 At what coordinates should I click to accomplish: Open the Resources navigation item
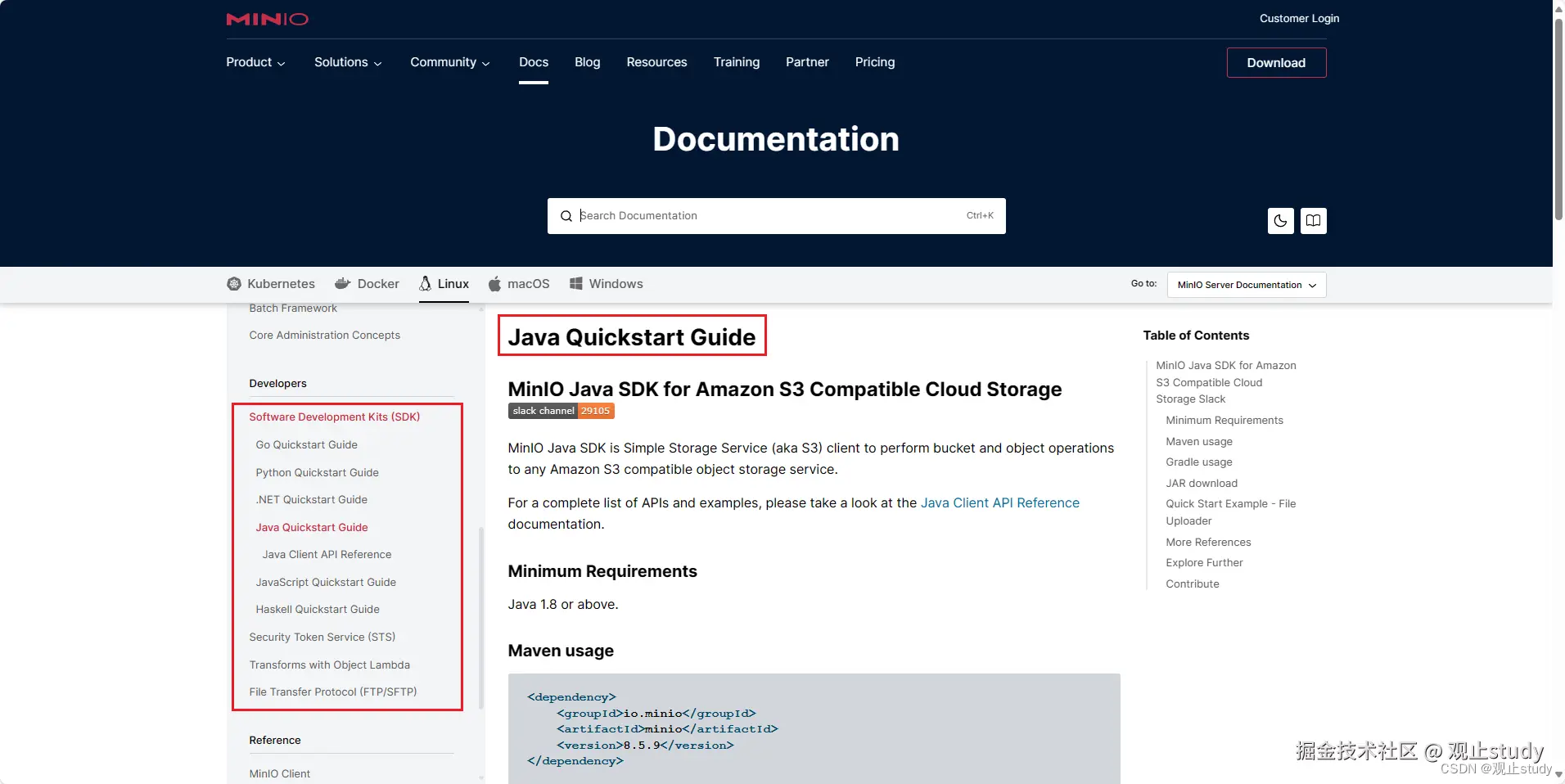656,62
